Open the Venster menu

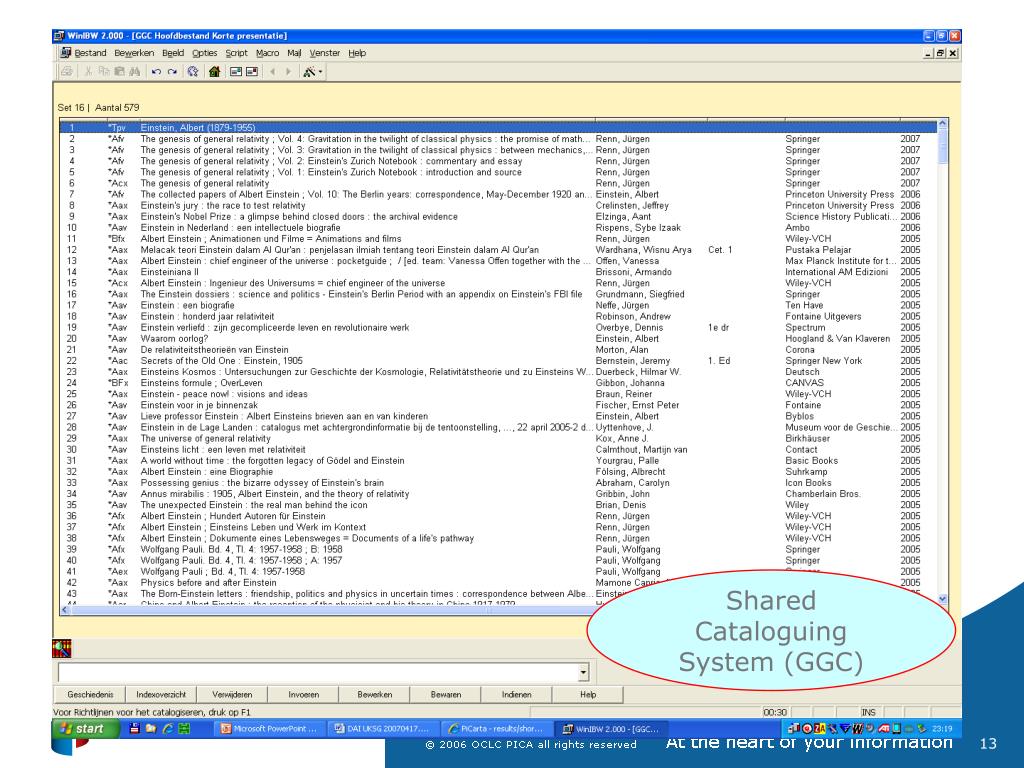325,53
